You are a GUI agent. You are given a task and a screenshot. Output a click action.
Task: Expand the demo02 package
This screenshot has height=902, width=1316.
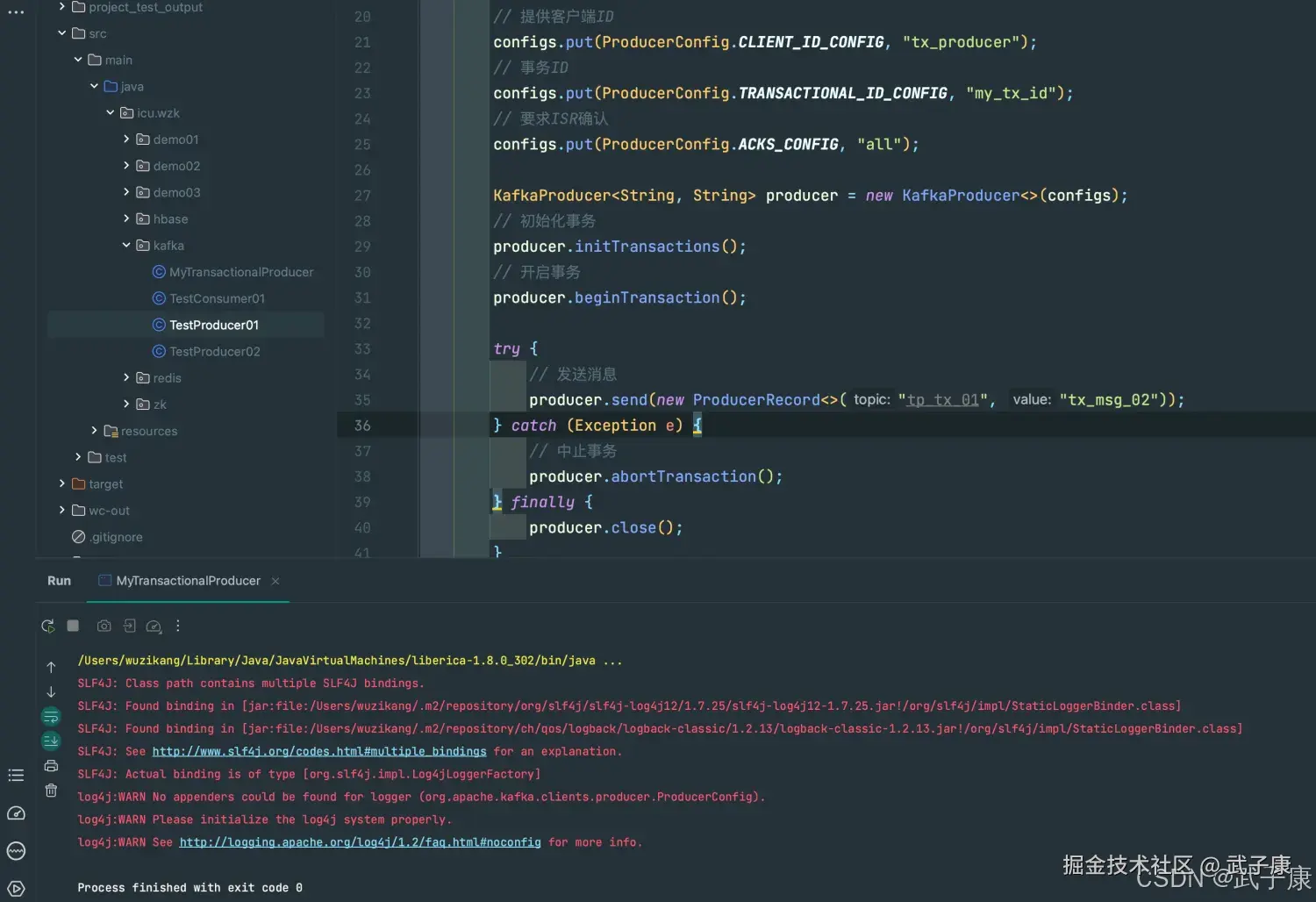126,165
